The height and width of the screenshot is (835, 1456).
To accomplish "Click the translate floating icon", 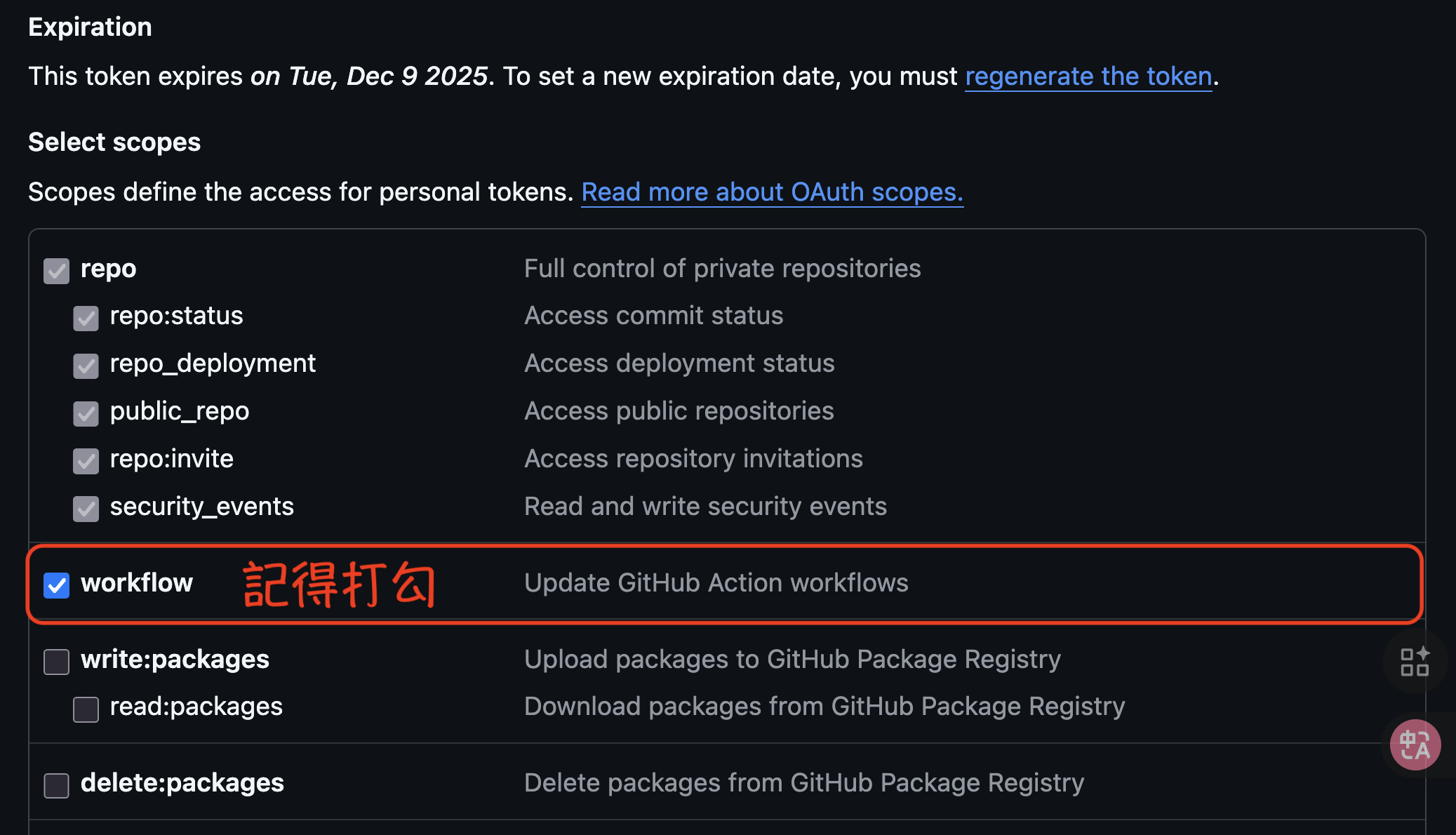I will coord(1415,744).
